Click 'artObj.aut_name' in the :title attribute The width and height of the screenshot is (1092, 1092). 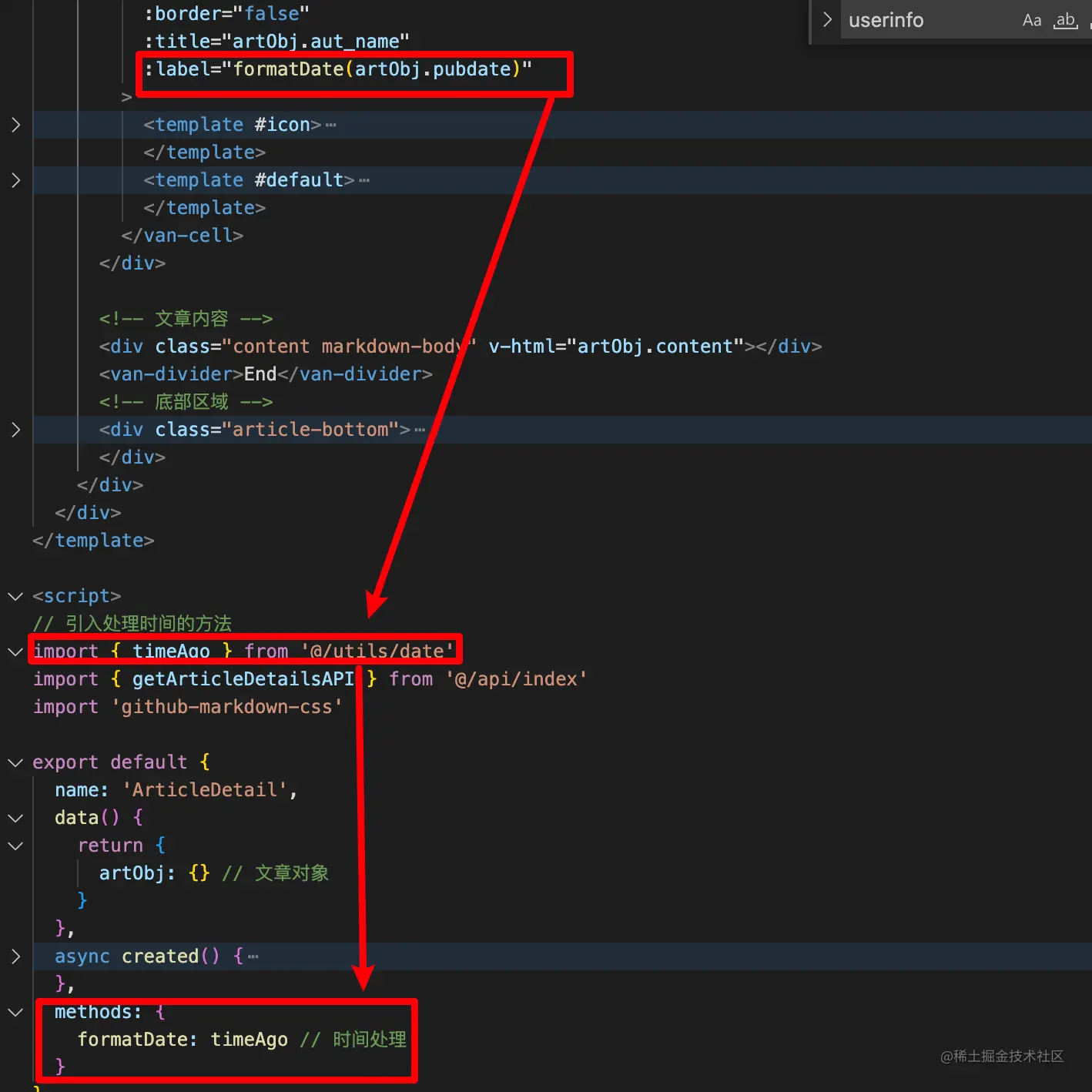coord(316,42)
